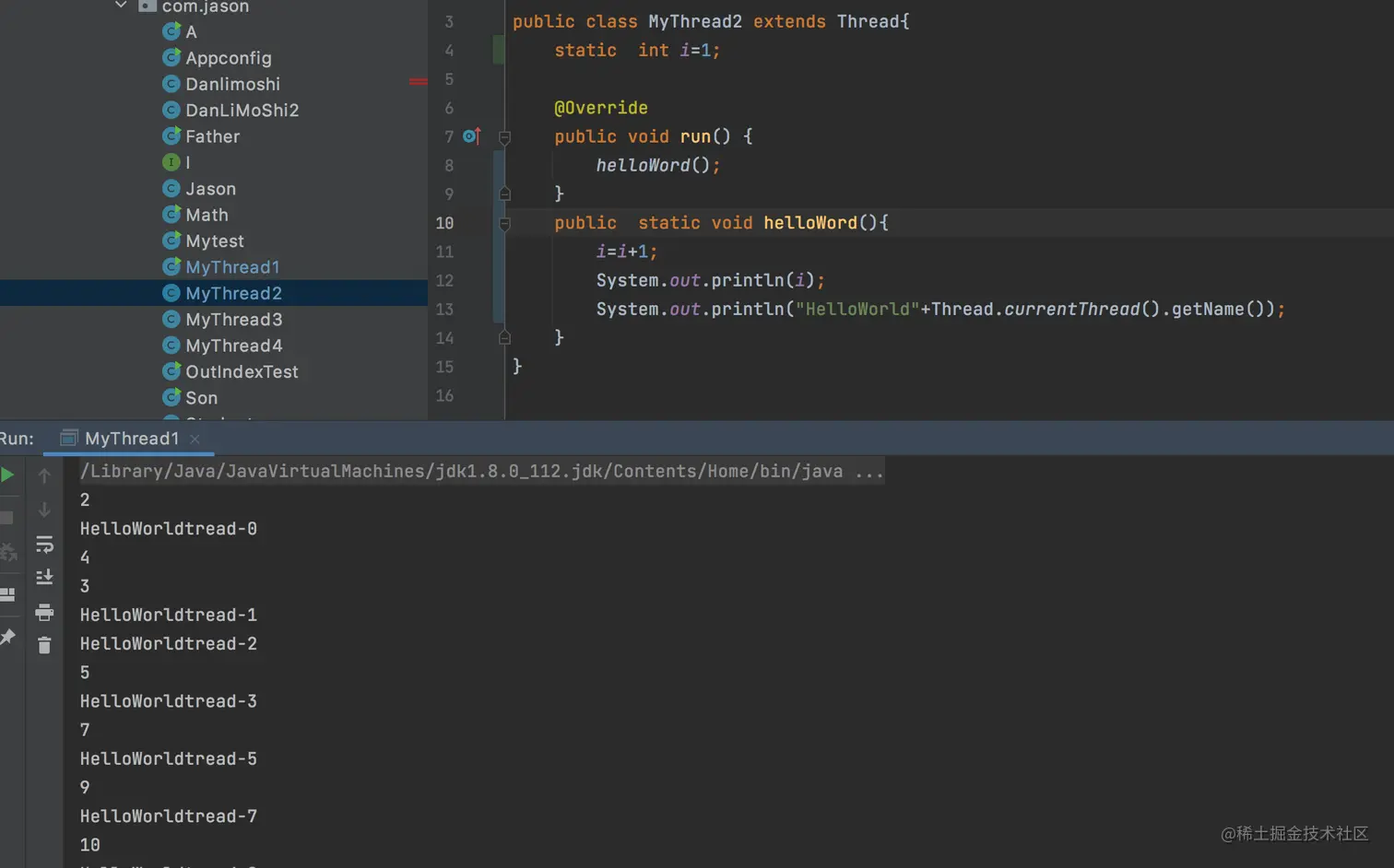The height and width of the screenshot is (868, 1394).
Task: Select Appconfig in the project tree
Action: (229, 58)
